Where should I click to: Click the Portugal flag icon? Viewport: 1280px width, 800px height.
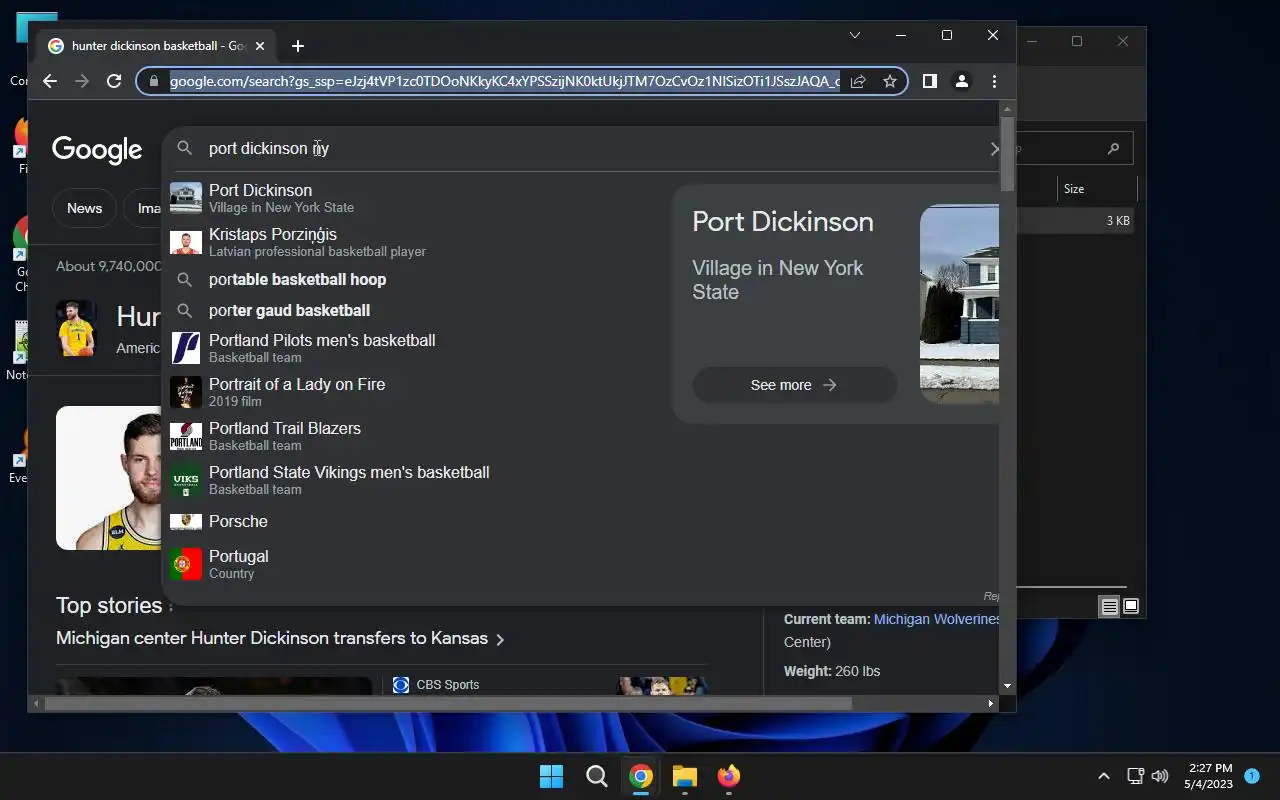point(186,564)
